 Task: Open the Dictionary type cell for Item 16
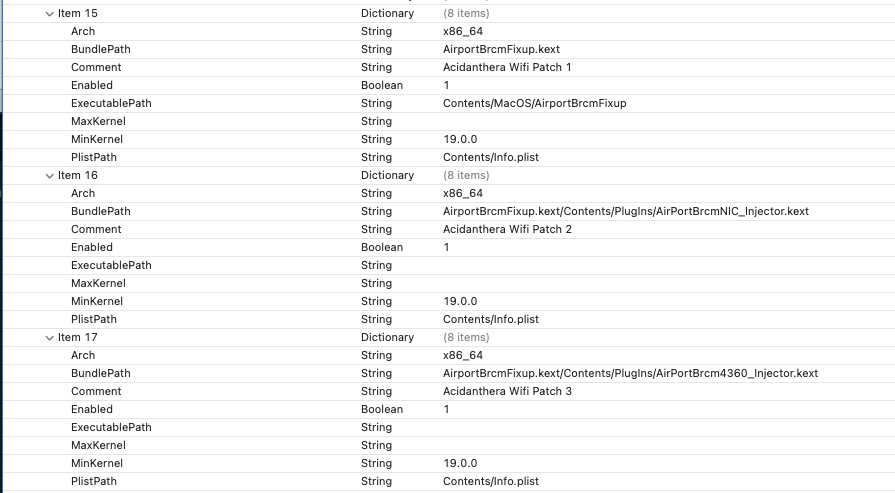[387, 176]
